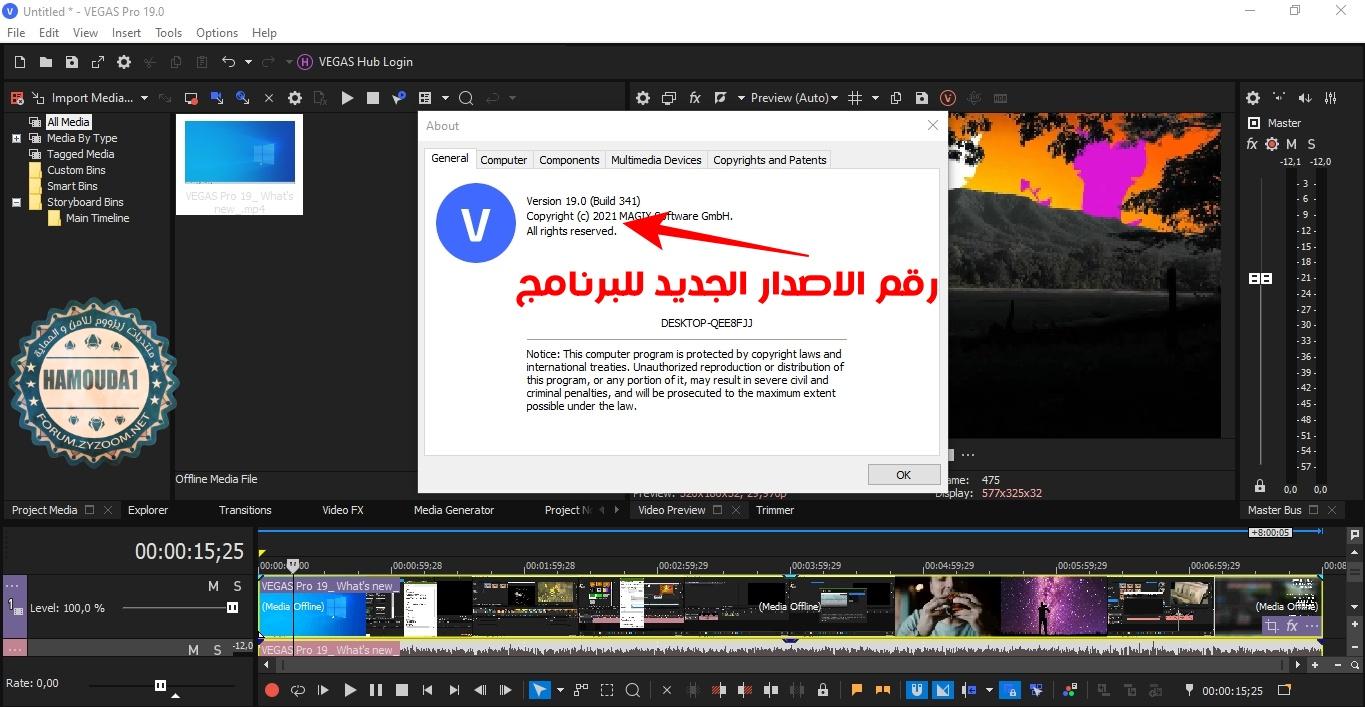Solo the Master bus
The height and width of the screenshot is (707, 1365).
[1312, 144]
